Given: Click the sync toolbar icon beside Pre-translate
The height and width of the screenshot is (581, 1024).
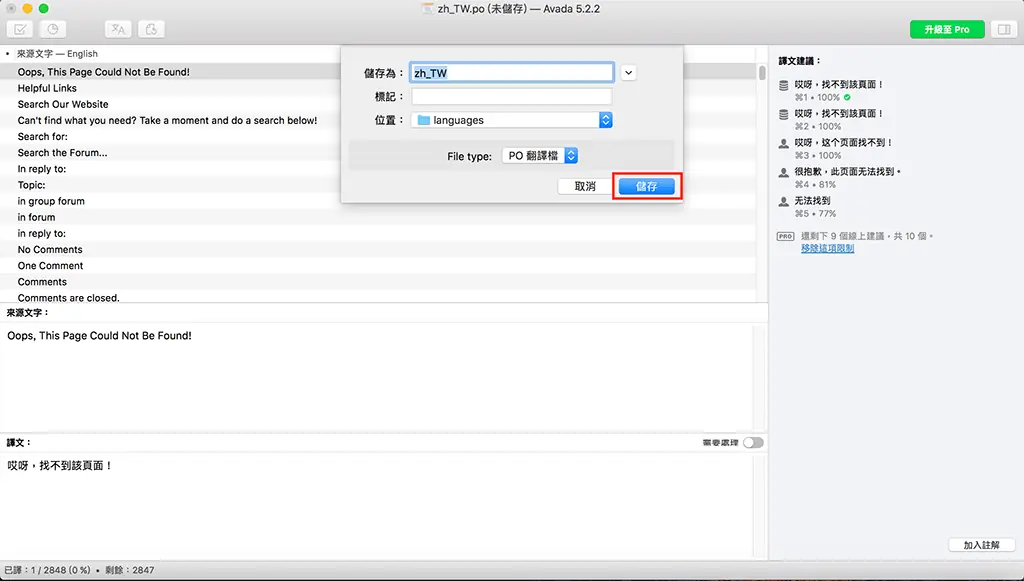Looking at the screenshot, I should (x=151, y=29).
